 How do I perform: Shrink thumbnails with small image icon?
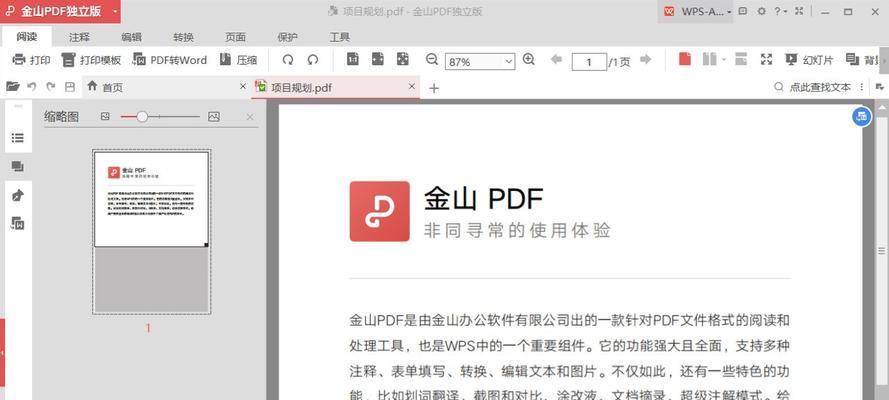coord(105,116)
